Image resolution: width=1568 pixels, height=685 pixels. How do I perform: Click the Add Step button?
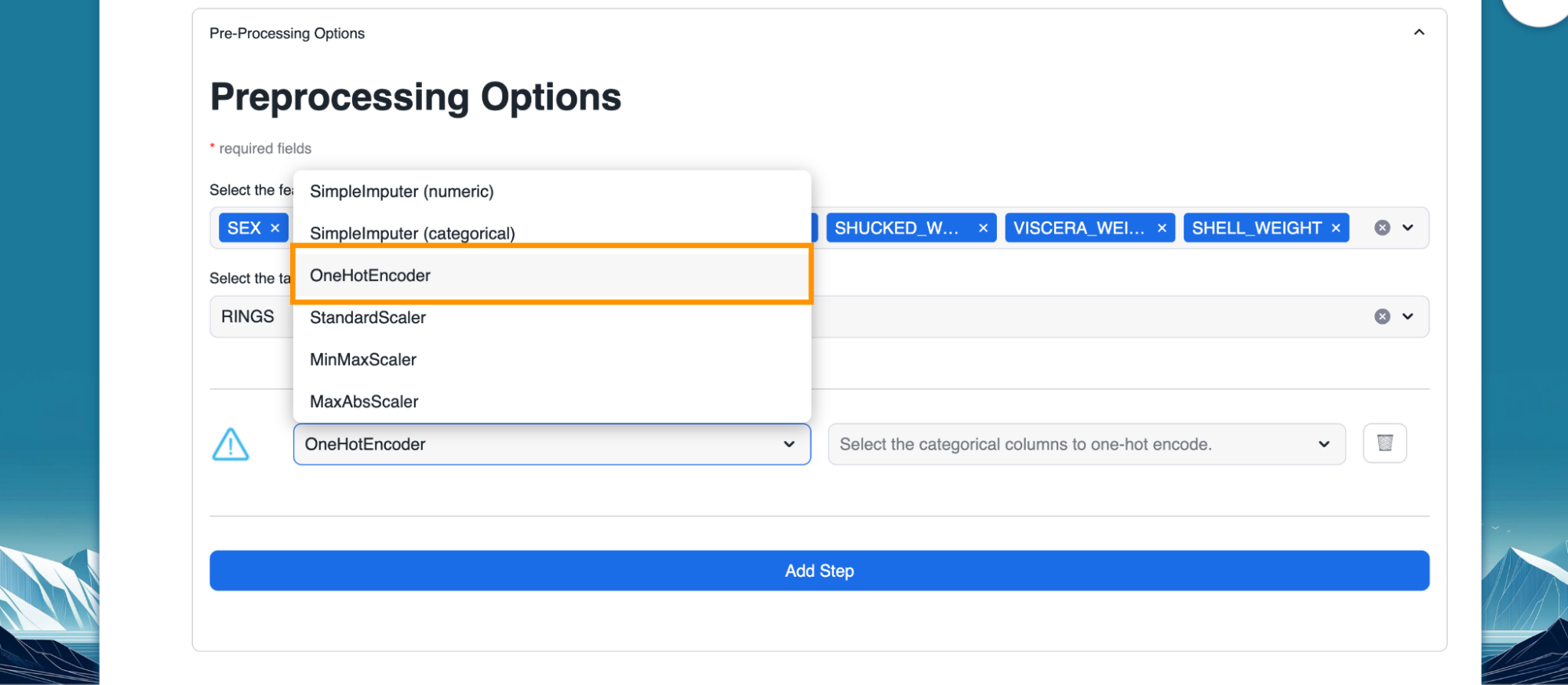click(x=819, y=570)
